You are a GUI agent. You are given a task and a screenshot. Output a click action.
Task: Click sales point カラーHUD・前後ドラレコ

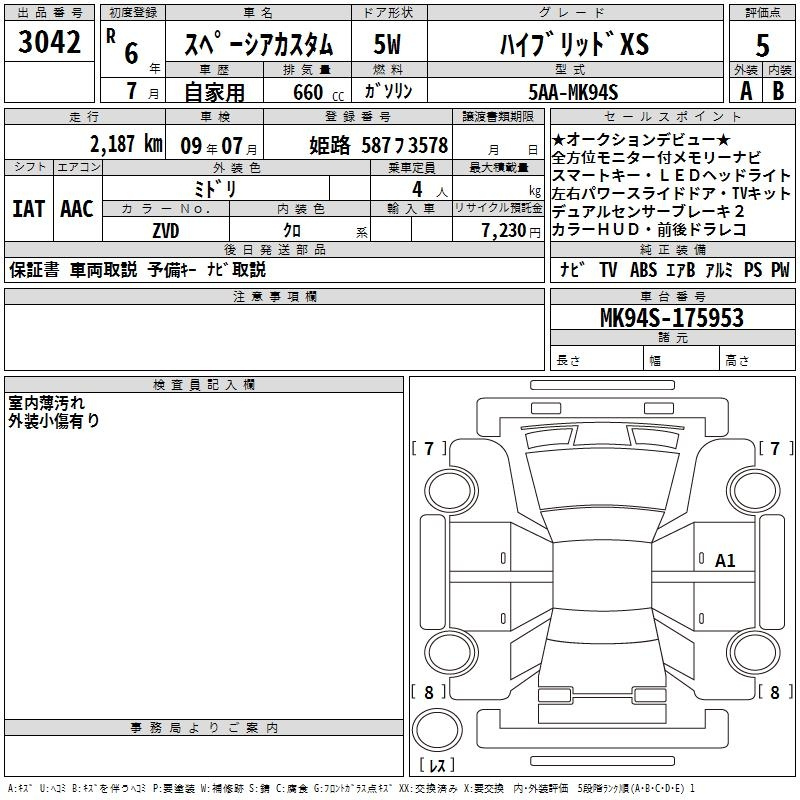click(649, 230)
